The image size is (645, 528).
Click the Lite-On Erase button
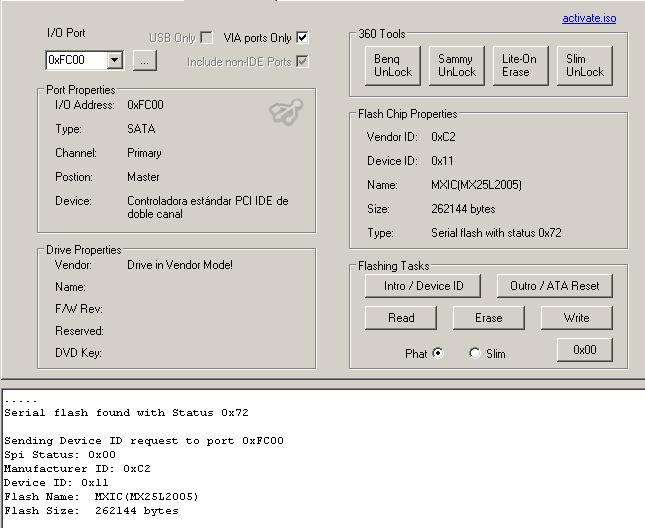coord(520,66)
